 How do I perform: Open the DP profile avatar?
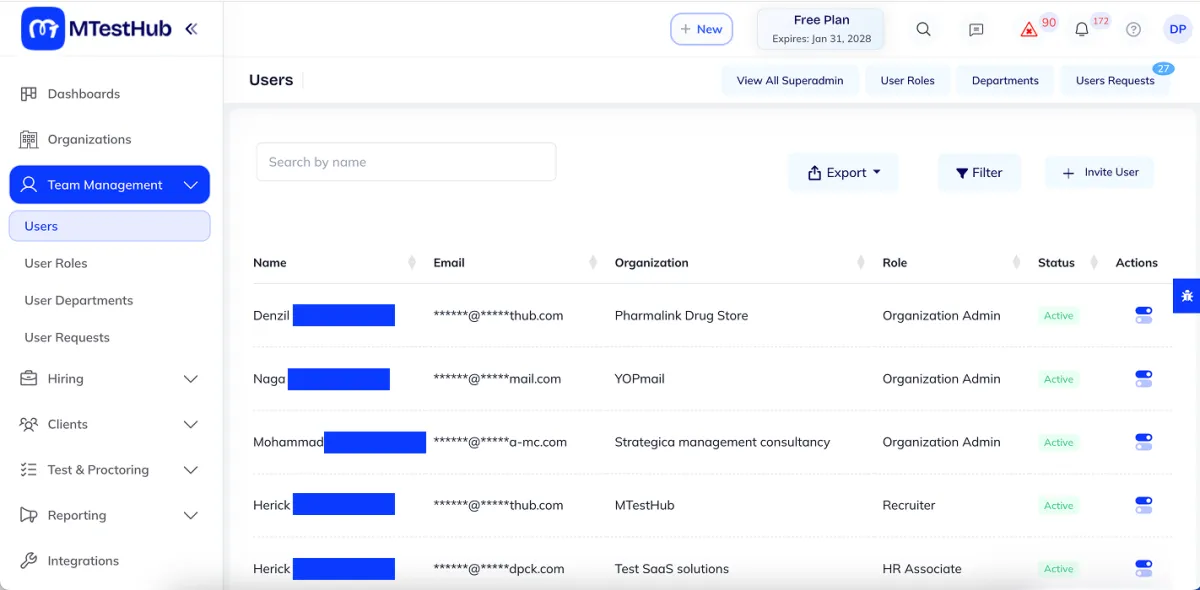click(1178, 29)
